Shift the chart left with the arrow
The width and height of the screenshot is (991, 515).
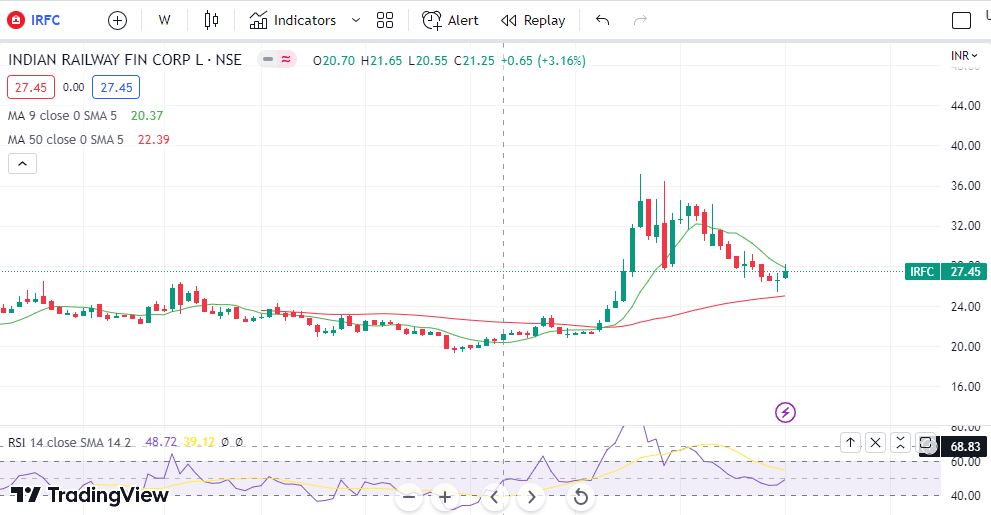[x=494, y=497]
